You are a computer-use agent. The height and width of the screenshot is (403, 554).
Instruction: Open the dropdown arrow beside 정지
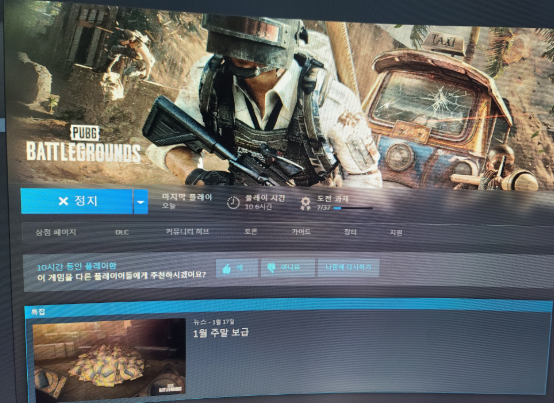coord(141,202)
